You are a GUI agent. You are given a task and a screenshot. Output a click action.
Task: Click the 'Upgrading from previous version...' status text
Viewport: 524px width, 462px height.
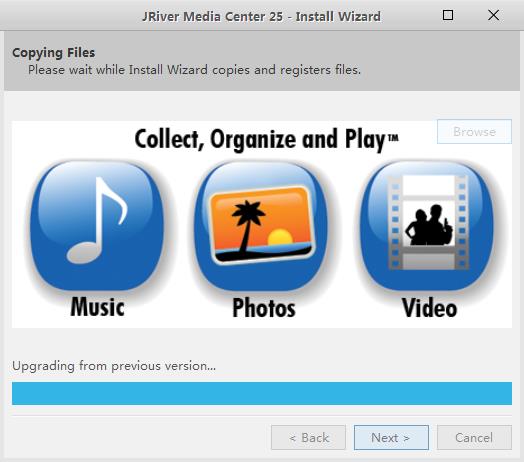(114, 366)
